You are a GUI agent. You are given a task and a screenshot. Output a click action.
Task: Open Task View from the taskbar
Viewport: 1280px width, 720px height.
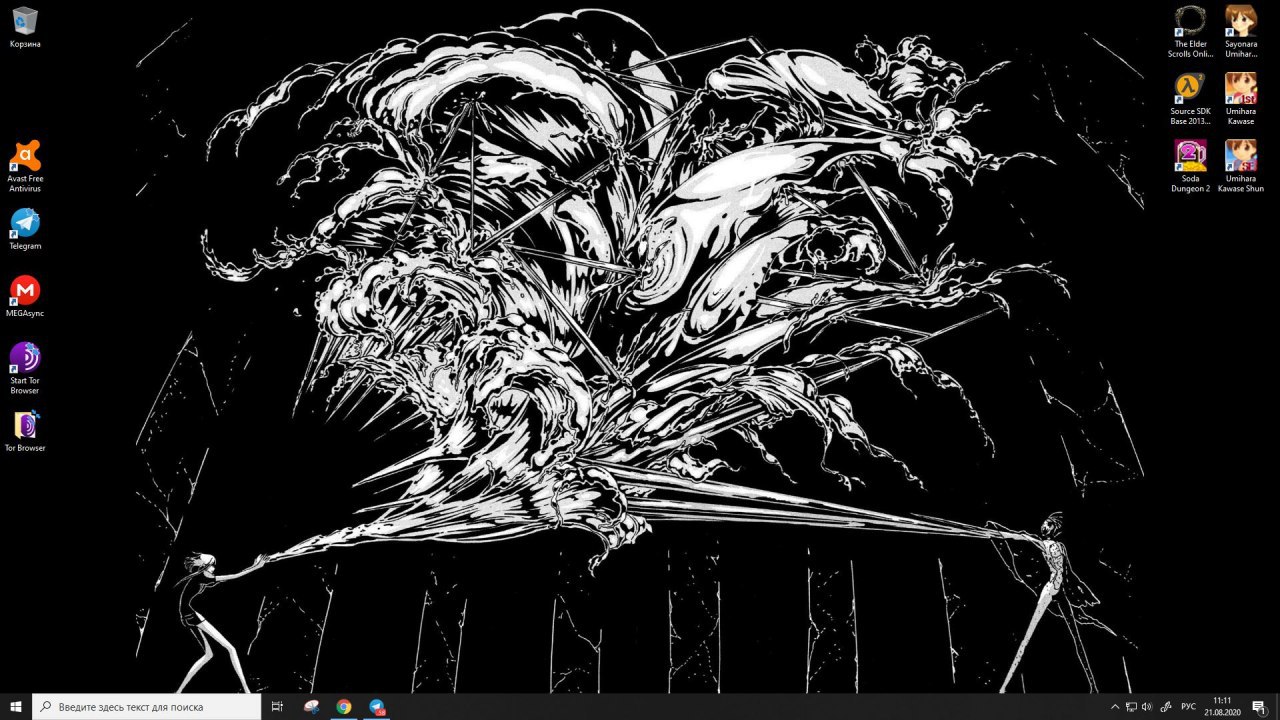[278, 706]
